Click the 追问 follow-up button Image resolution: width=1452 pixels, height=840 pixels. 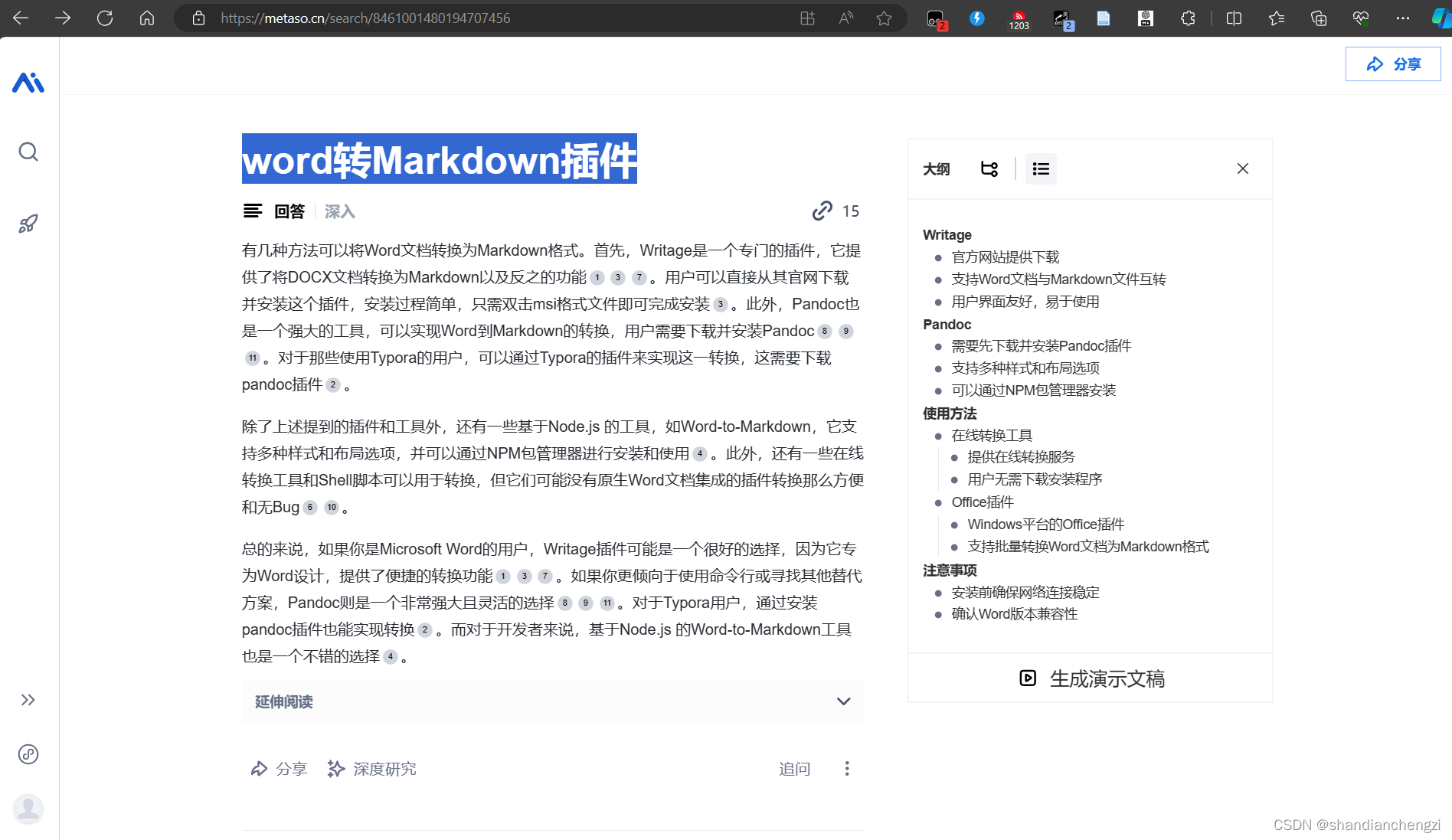click(x=794, y=769)
